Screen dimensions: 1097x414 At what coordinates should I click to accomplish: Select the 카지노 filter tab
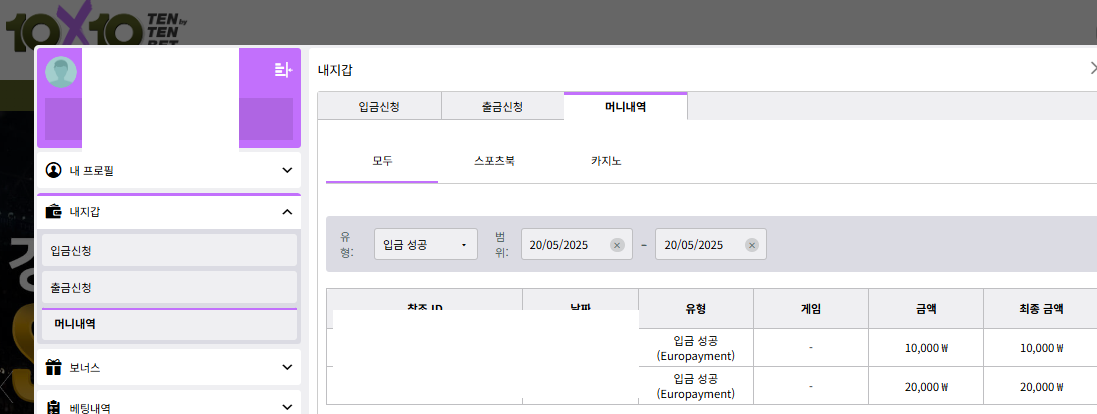[x=606, y=161]
